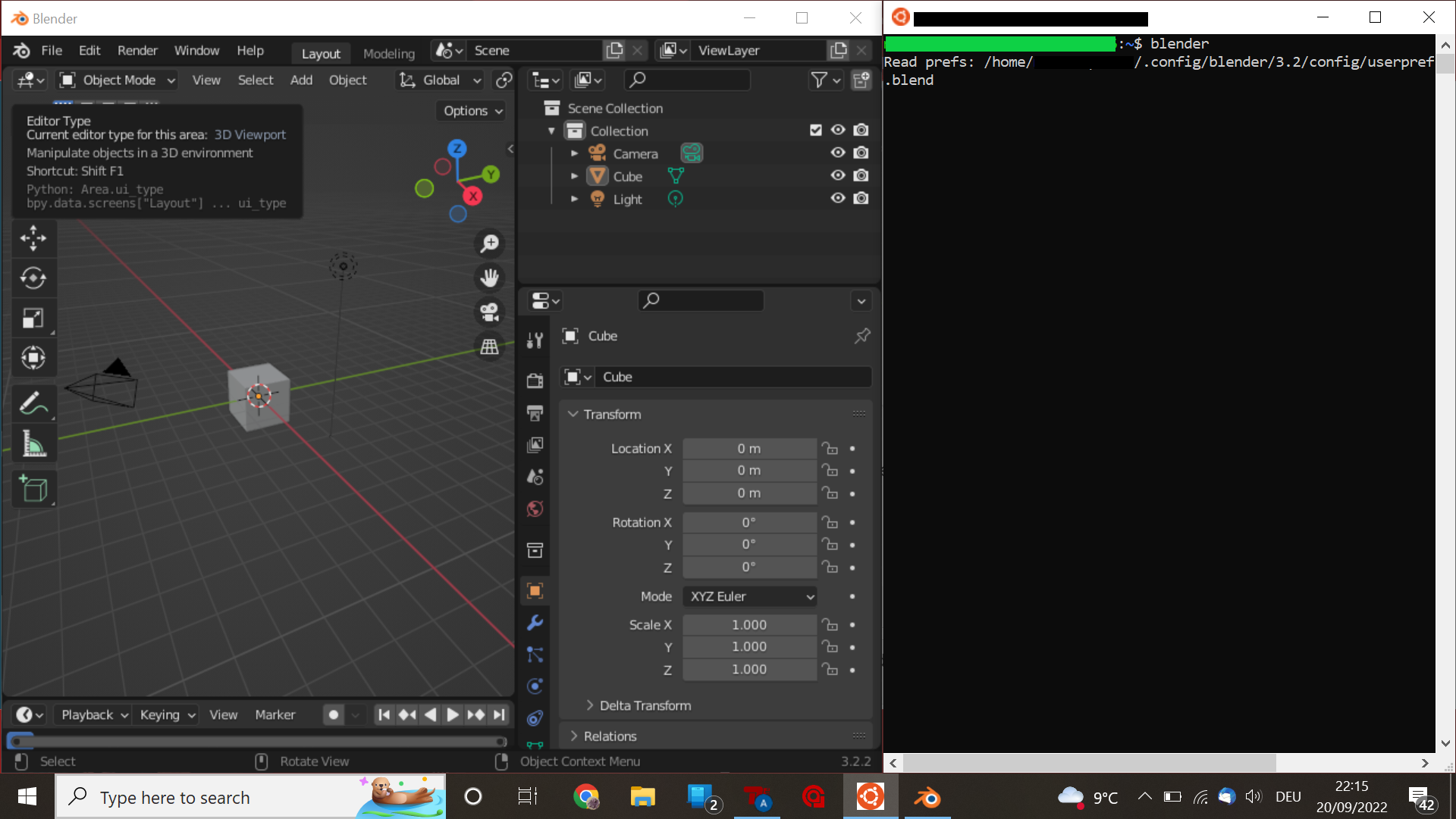Click the Options button in viewport
This screenshot has width=1456, height=819.
472,111
